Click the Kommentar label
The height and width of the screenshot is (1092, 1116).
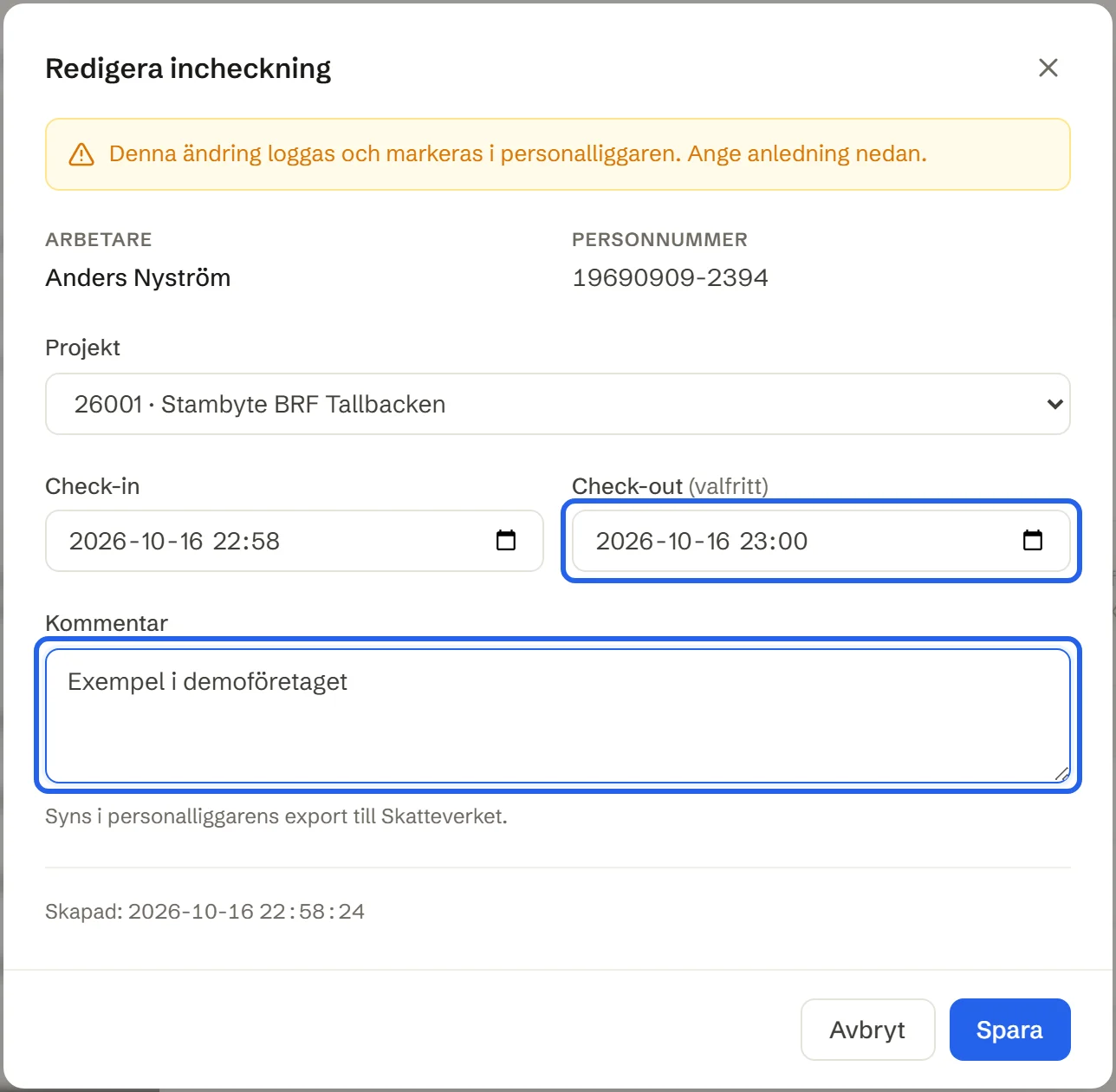point(107,623)
